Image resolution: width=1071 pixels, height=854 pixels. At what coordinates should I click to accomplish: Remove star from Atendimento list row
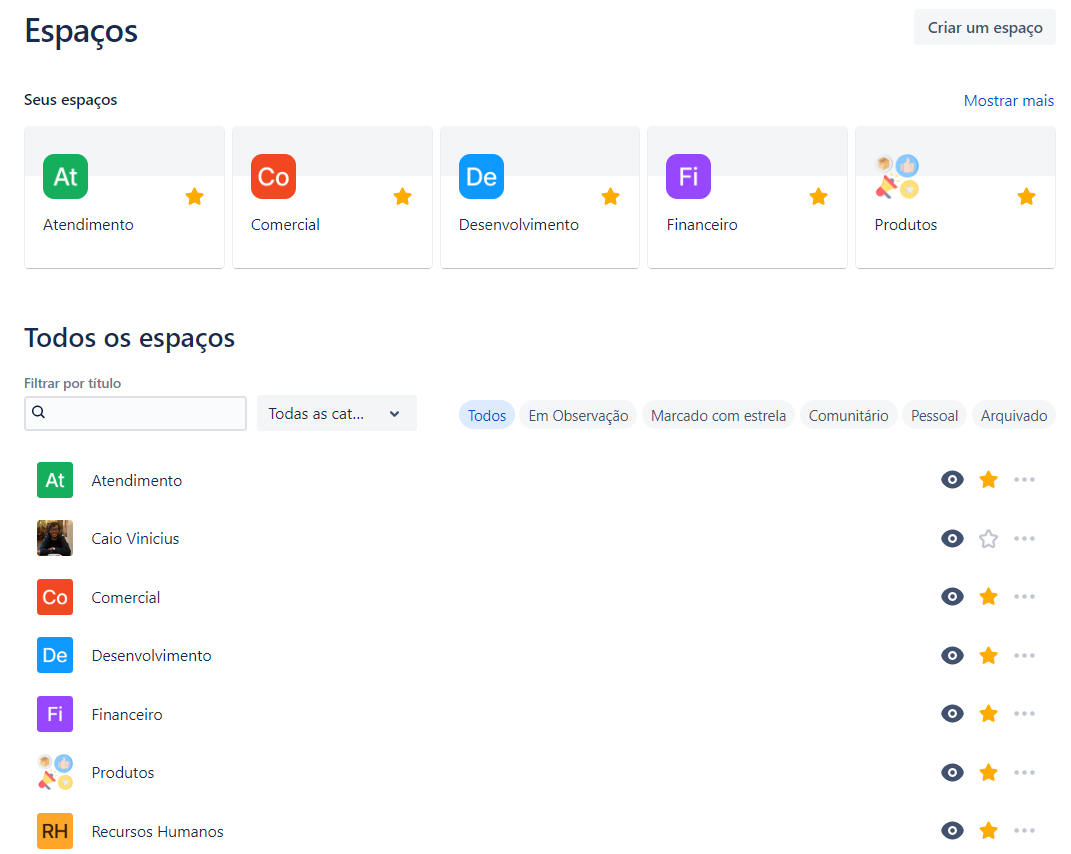(x=988, y=480)
